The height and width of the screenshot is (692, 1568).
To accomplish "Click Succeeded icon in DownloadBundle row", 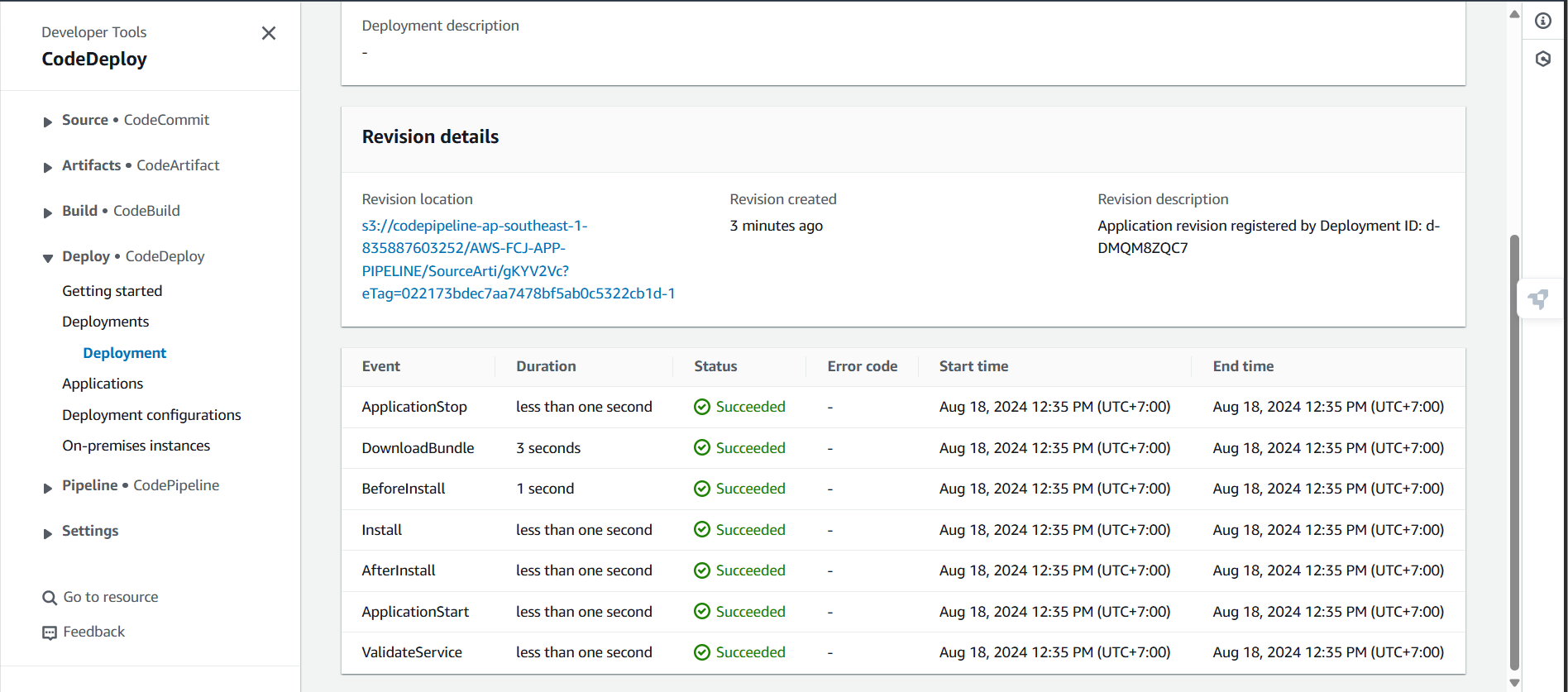I will click(702, 448).
